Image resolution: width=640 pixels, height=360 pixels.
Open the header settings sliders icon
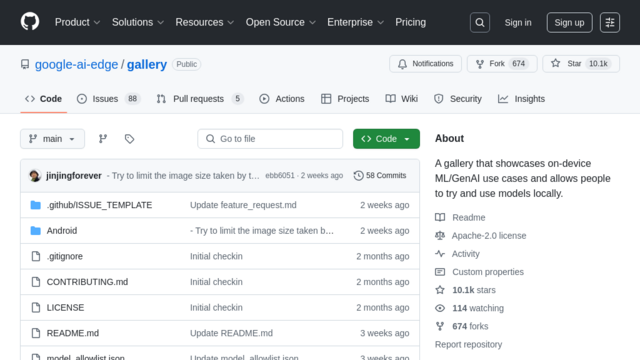coord(610,22)
